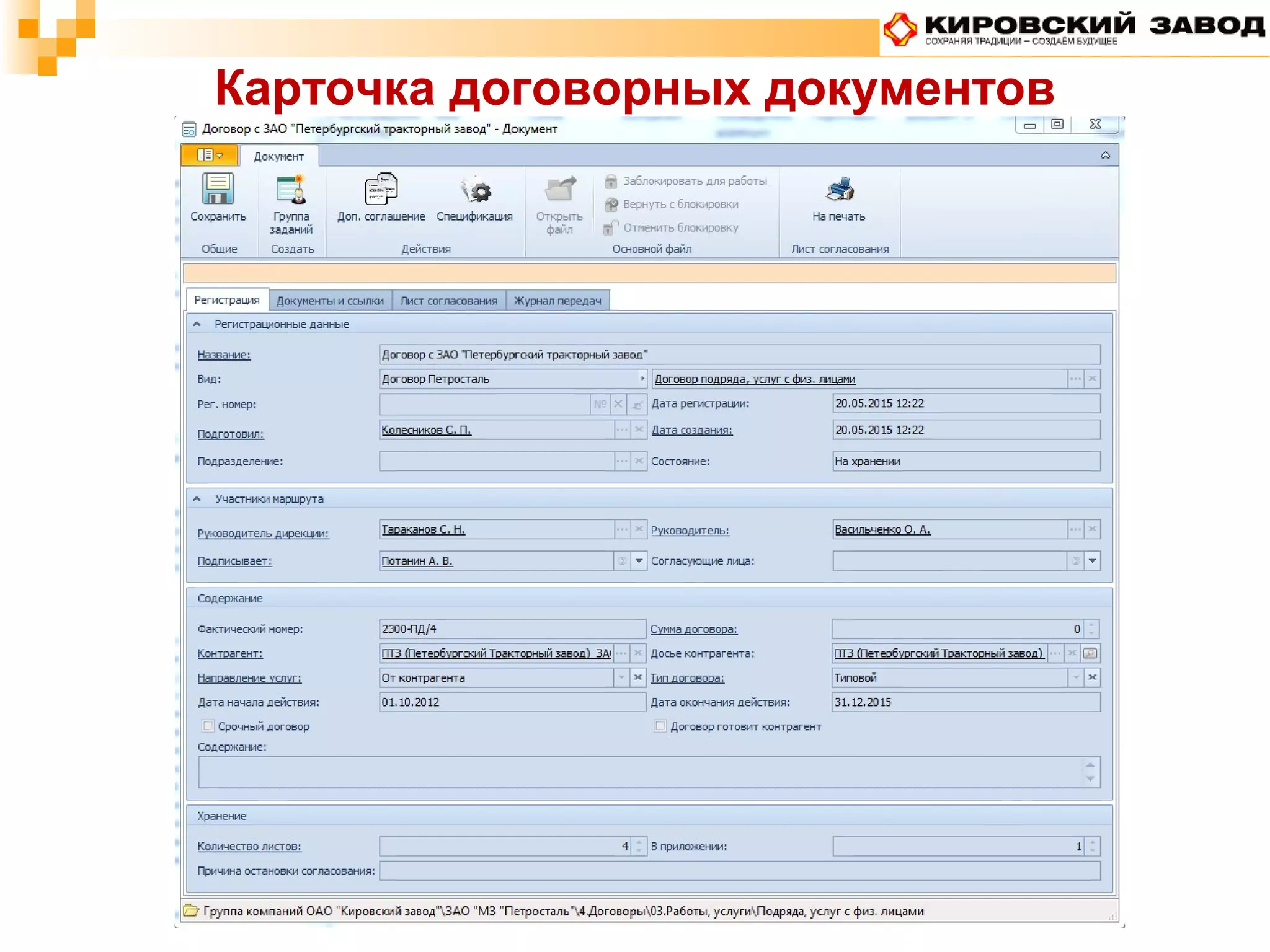Screen dimensions: 1270x952
Task: Browse for Руководитель дирекции with ellipsis
Action: [x=622, y=529]
